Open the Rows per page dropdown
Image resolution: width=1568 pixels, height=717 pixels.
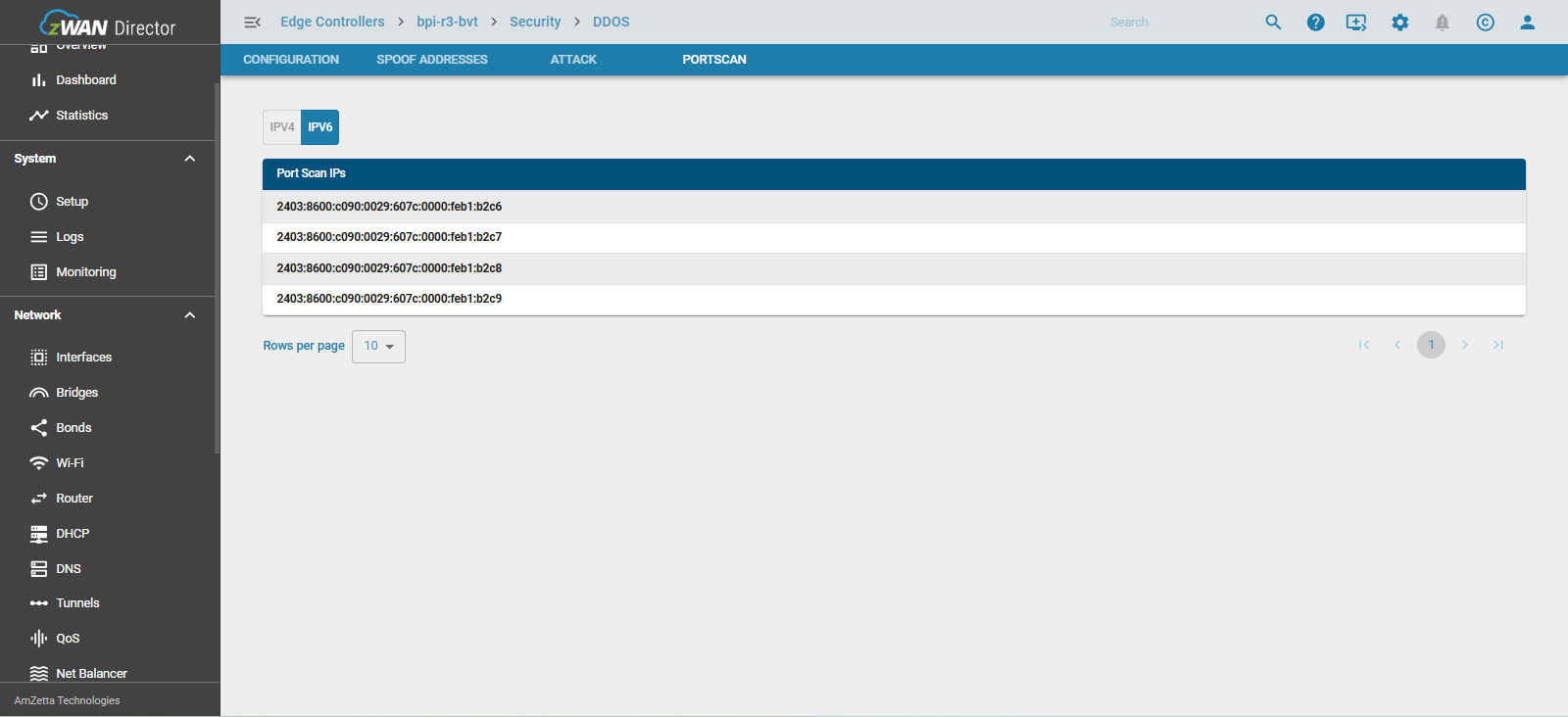coord(378,346)
